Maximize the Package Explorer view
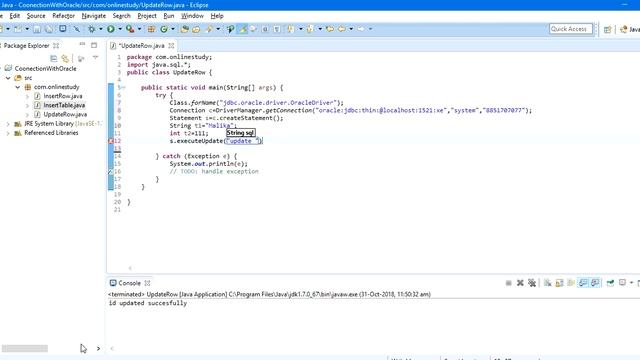Viewport: 640px width, 360px height. 94,45
